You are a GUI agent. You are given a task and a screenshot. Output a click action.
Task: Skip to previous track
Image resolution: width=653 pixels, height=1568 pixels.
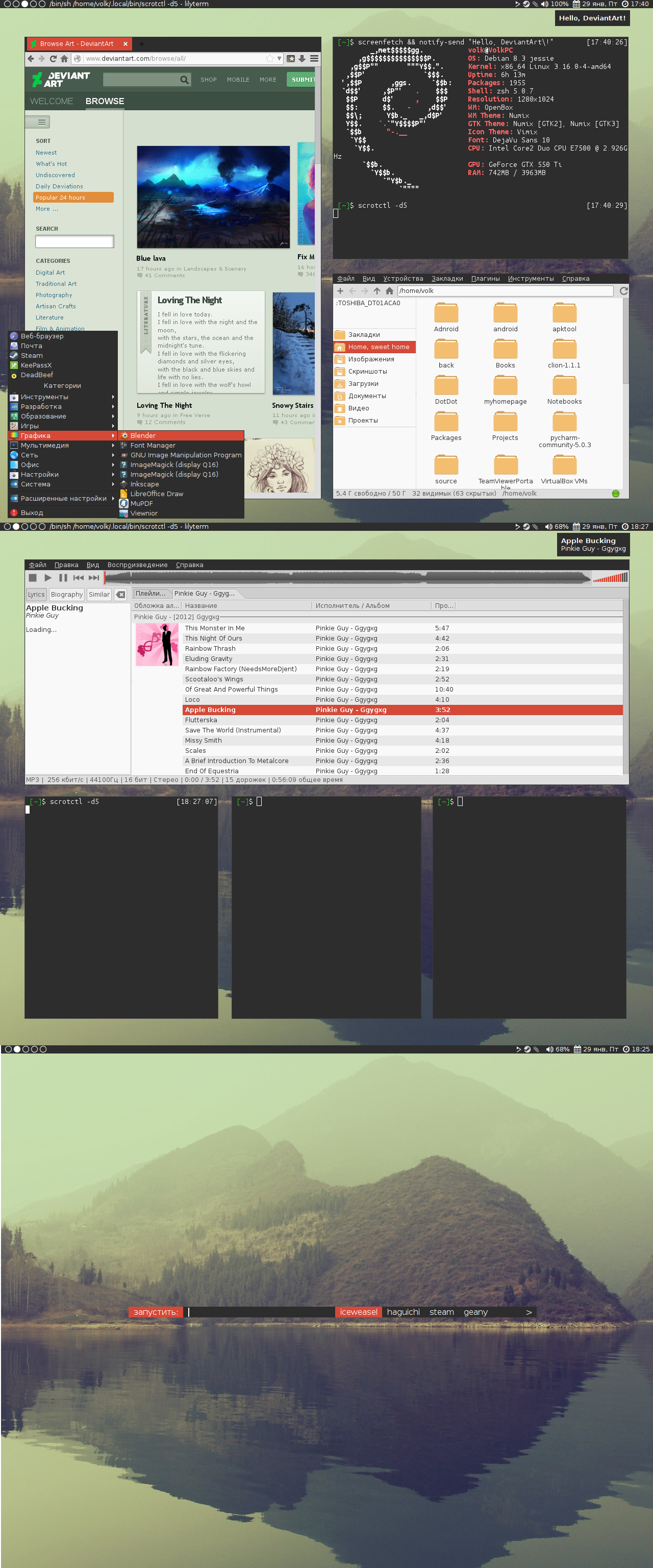[x=79, y=578]
